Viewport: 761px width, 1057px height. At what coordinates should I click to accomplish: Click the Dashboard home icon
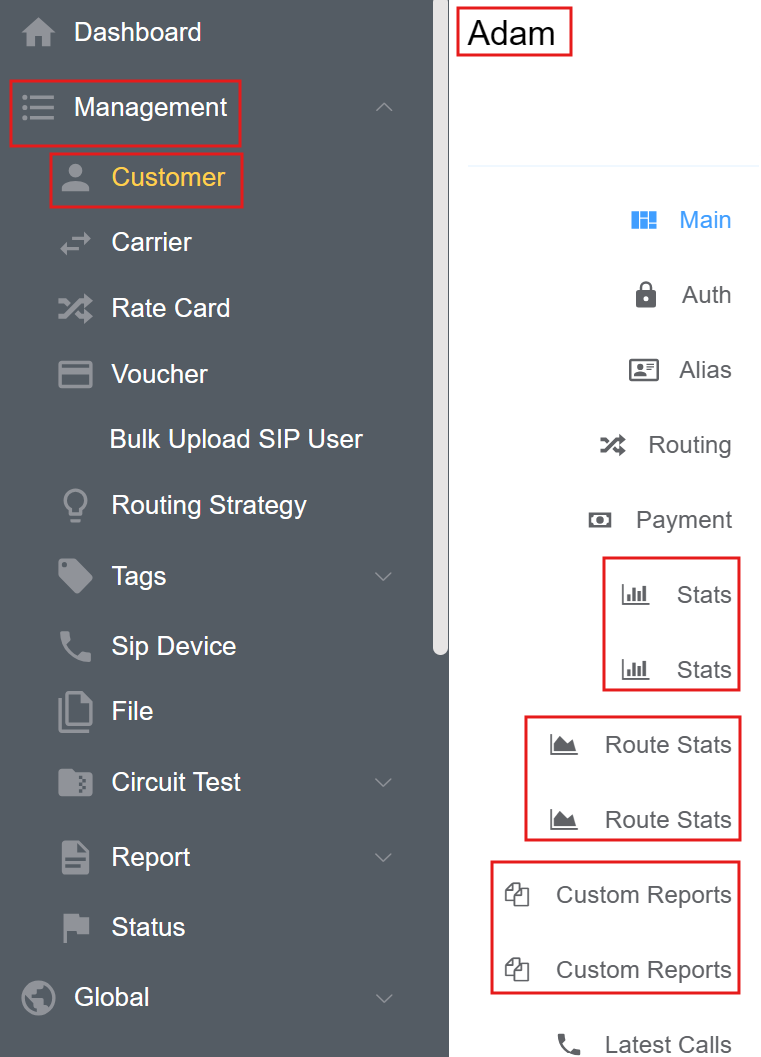coord(39,33)
